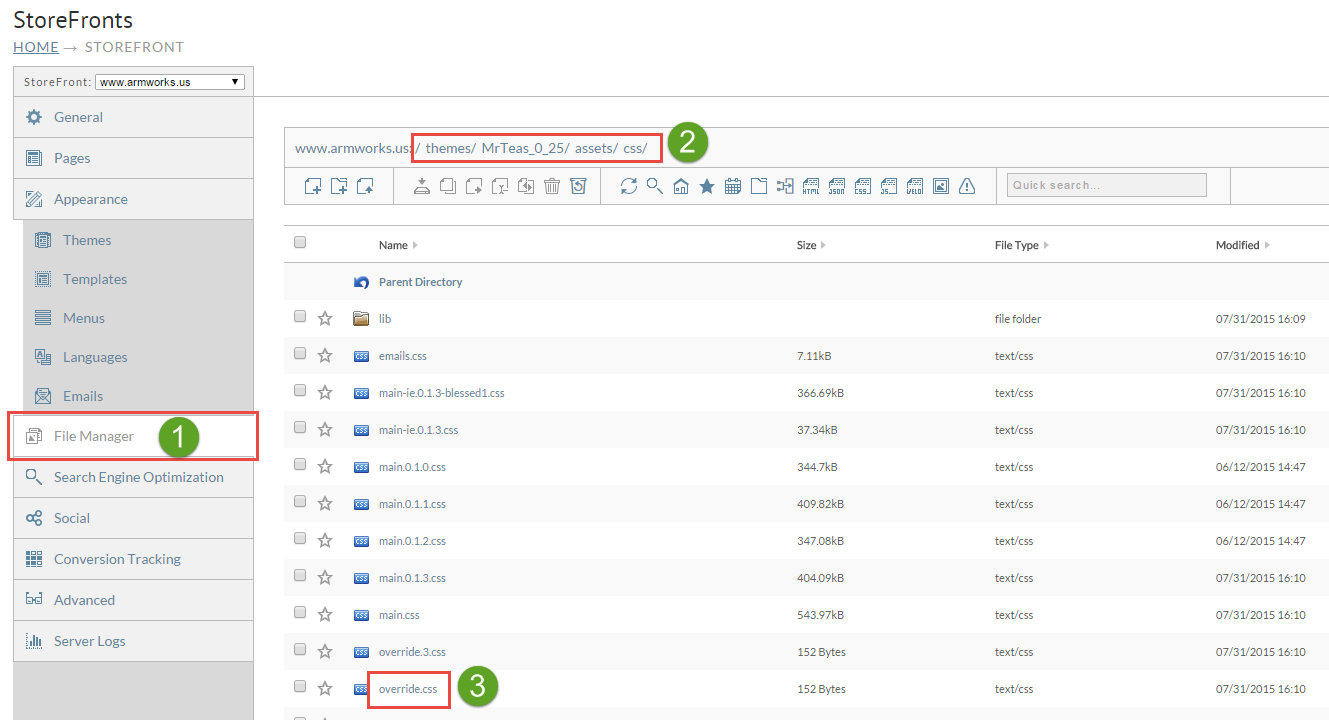Filter by JS file type icon
The height and width of the screenshot is (720, 1329).
(889, 186)
